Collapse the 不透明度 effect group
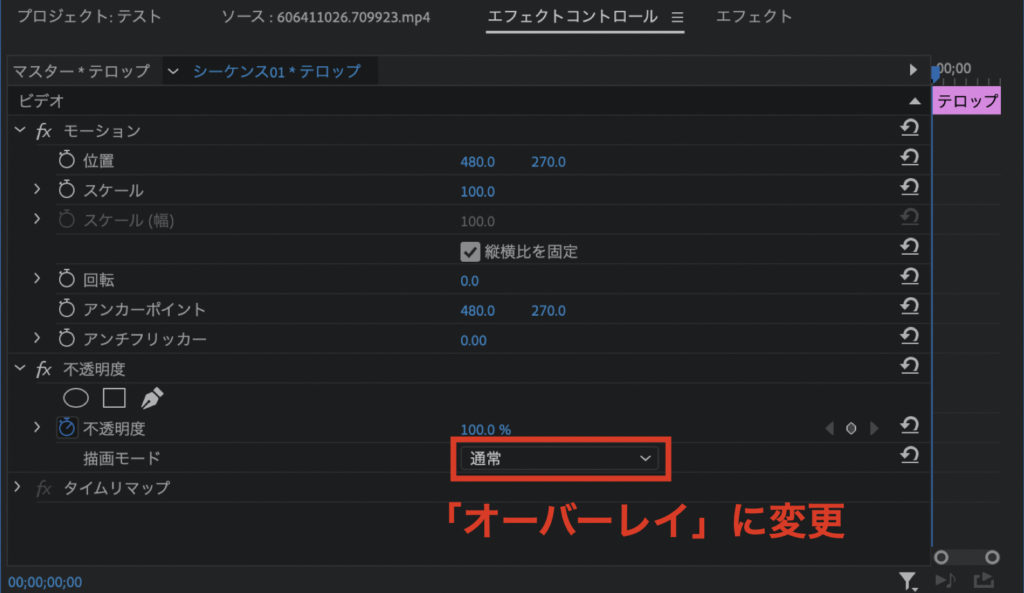This screenshot has height=593, width=1024. (20, 368)
